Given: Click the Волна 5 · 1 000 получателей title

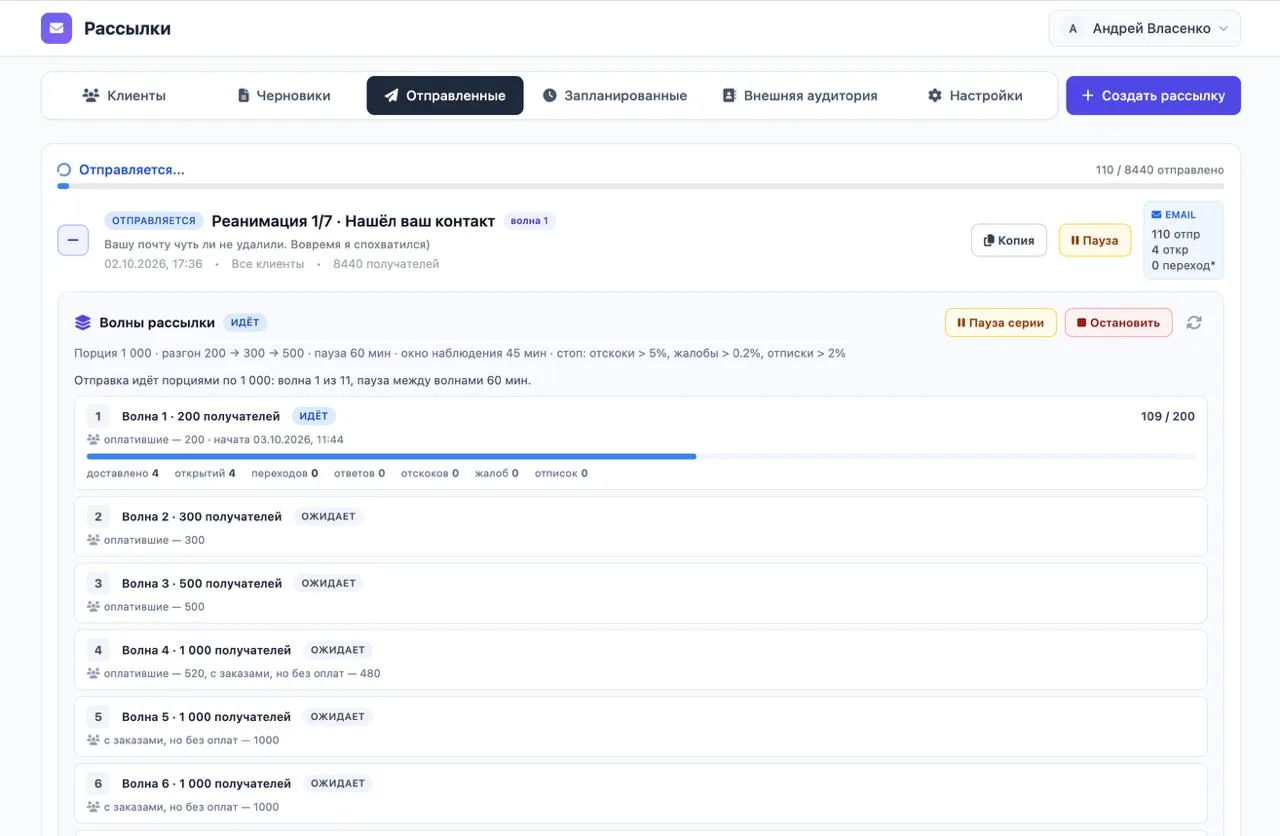Looking at the screenshot, I should click(206, 717).
